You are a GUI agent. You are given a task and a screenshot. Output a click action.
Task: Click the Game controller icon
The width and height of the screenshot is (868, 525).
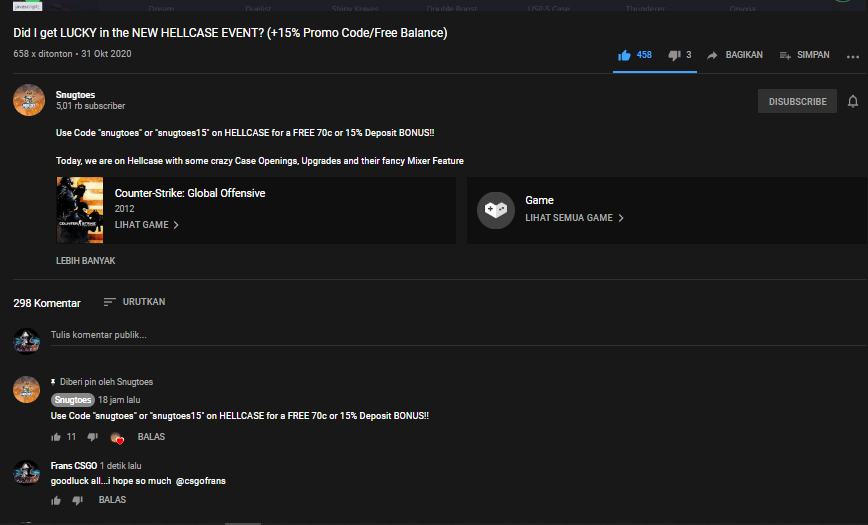(496, 210)
